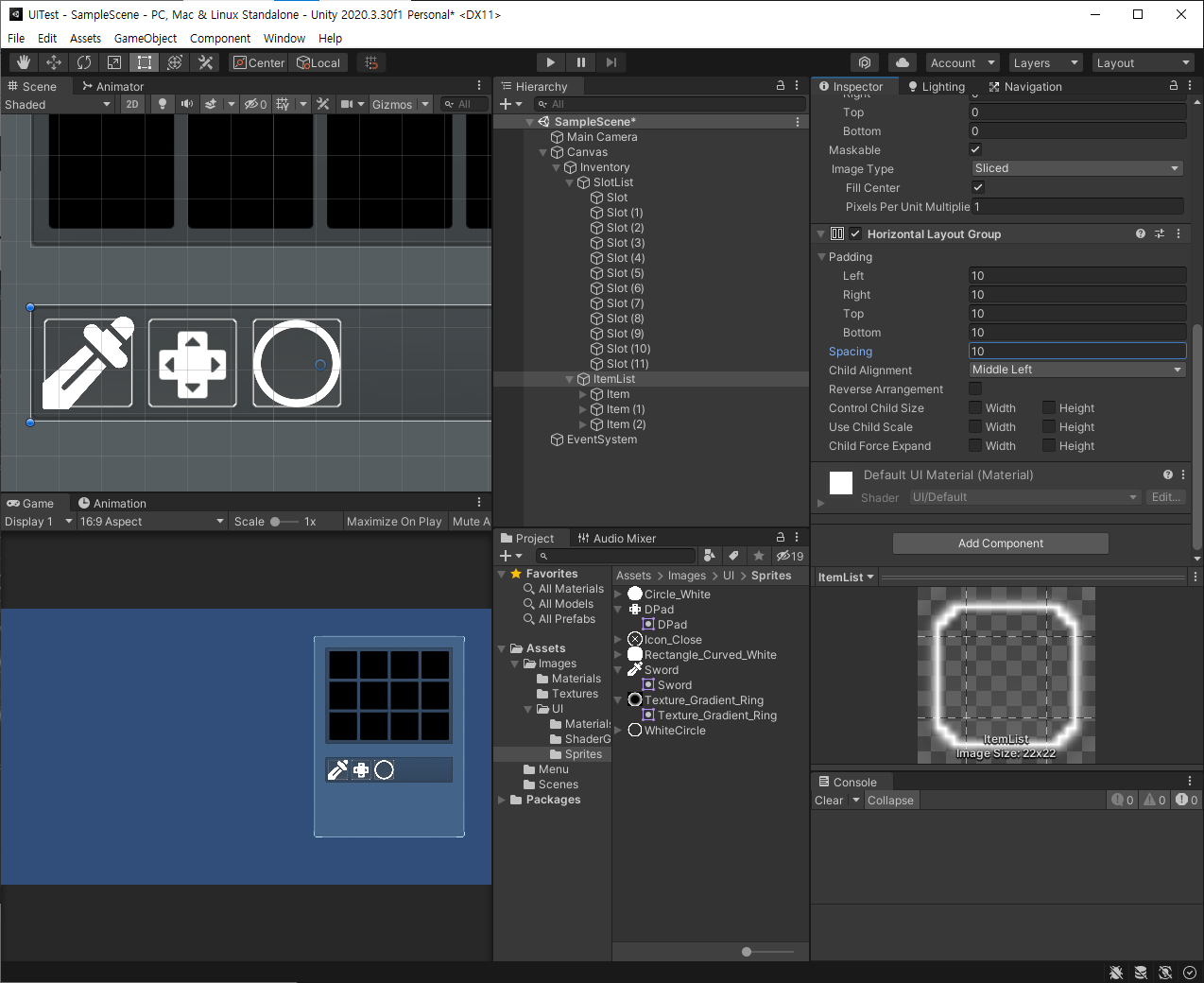Switch to the Animator tab
This screenshot has width=1204, height=983.
coord(112,86)
